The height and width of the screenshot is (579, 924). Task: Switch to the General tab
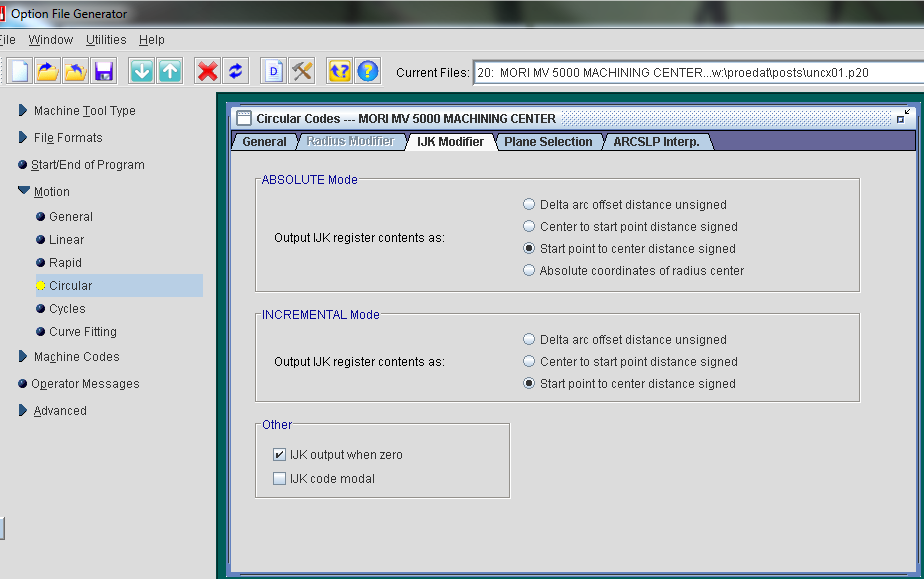point(264,141)
